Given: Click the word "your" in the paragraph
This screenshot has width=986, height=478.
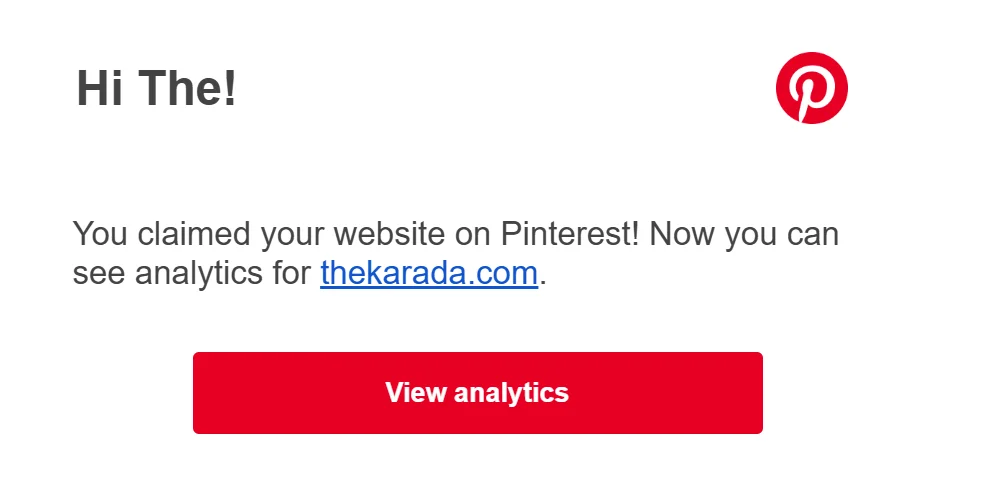Looking at the screenshot, I should tap(292, 236).
